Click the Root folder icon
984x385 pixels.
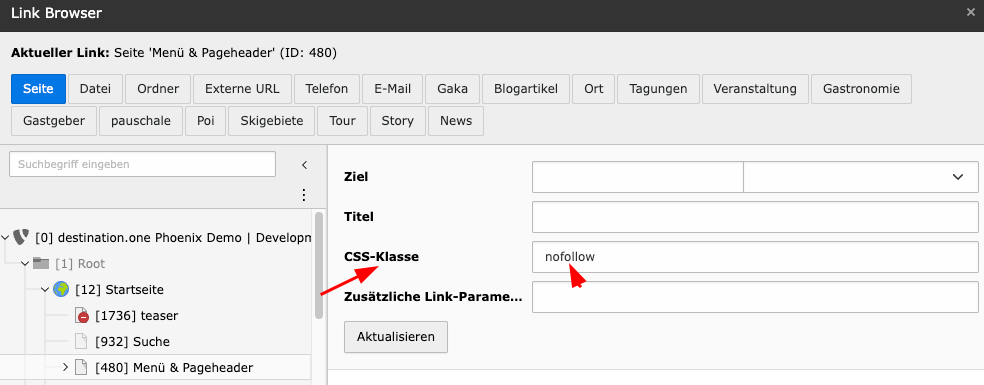coord(41,263)
